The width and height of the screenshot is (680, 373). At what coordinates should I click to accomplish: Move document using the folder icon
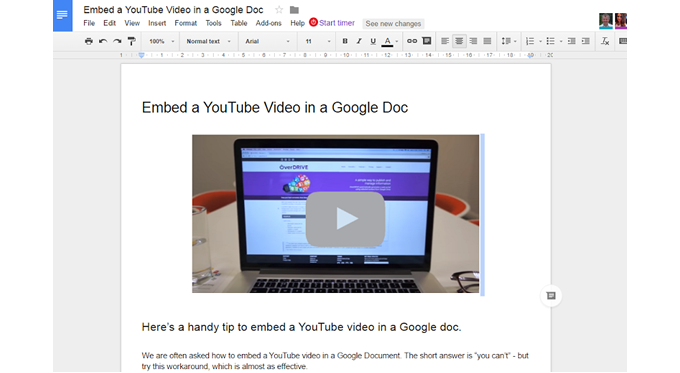pos(294,10)
